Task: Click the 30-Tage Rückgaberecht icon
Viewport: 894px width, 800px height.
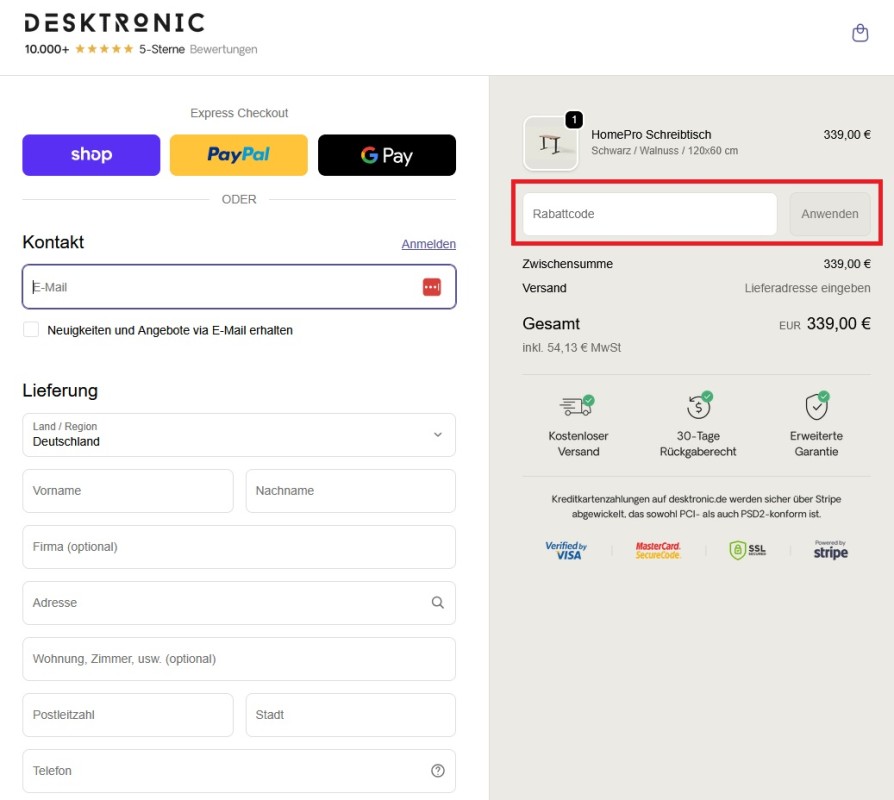Action: [698, 405]
